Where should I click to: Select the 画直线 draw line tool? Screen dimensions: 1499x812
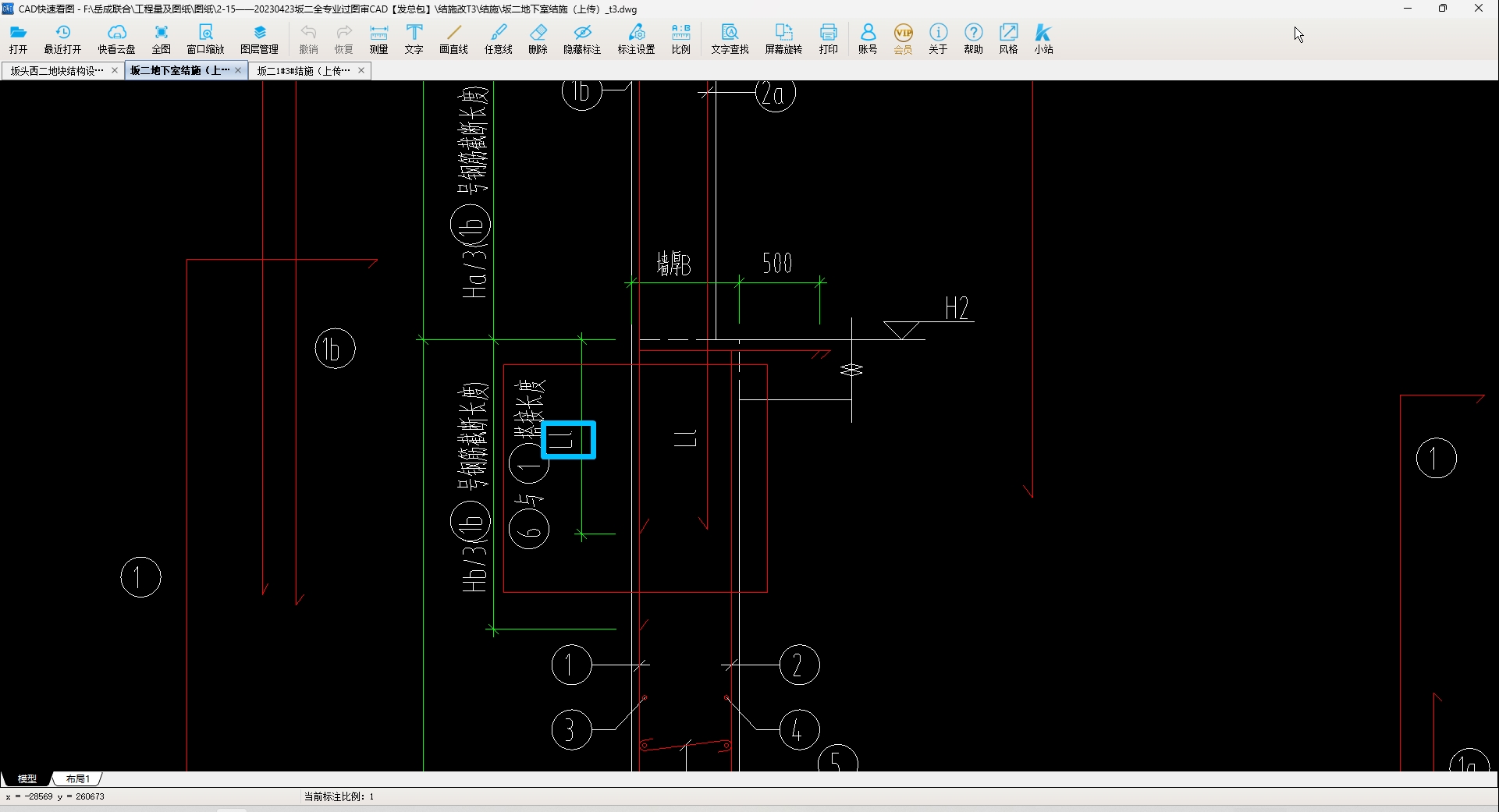point(453,39)
